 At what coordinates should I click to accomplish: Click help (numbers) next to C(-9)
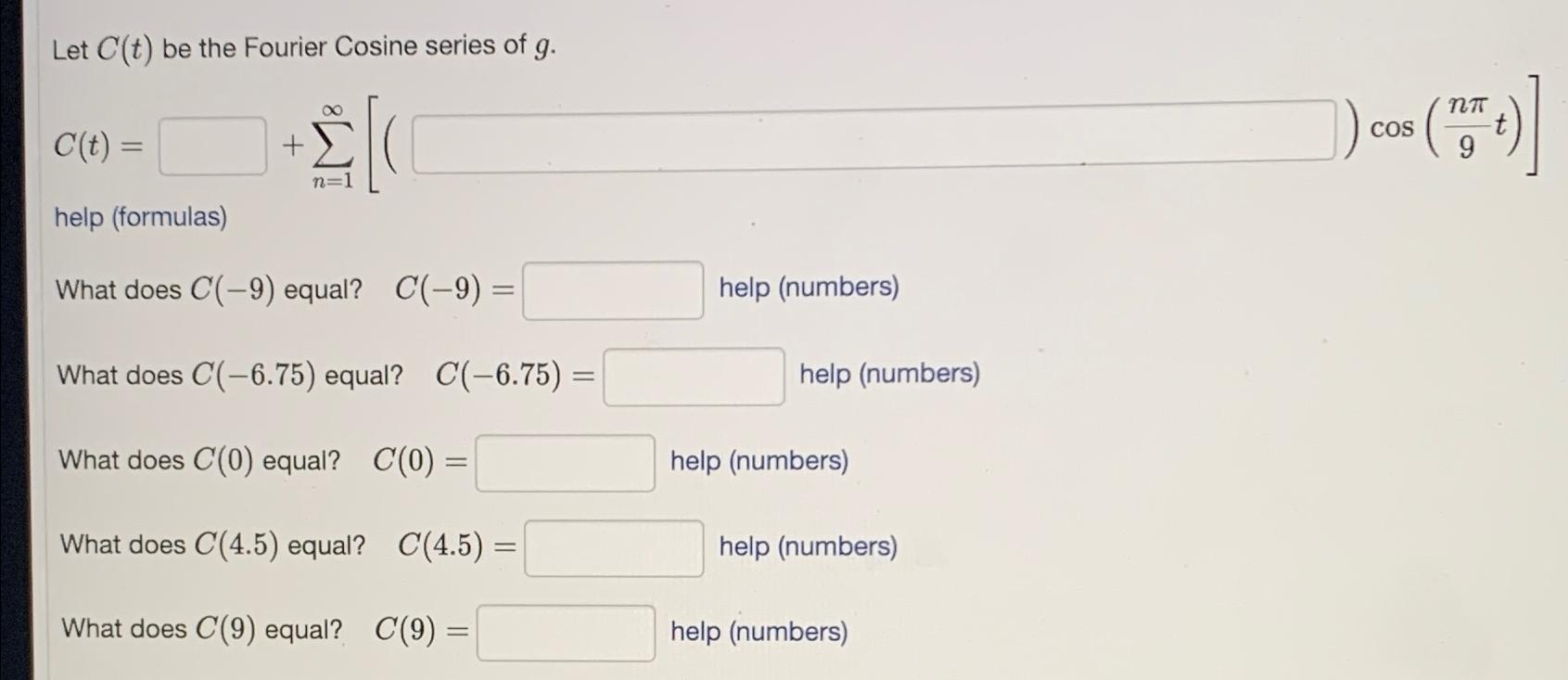[808, 288]
